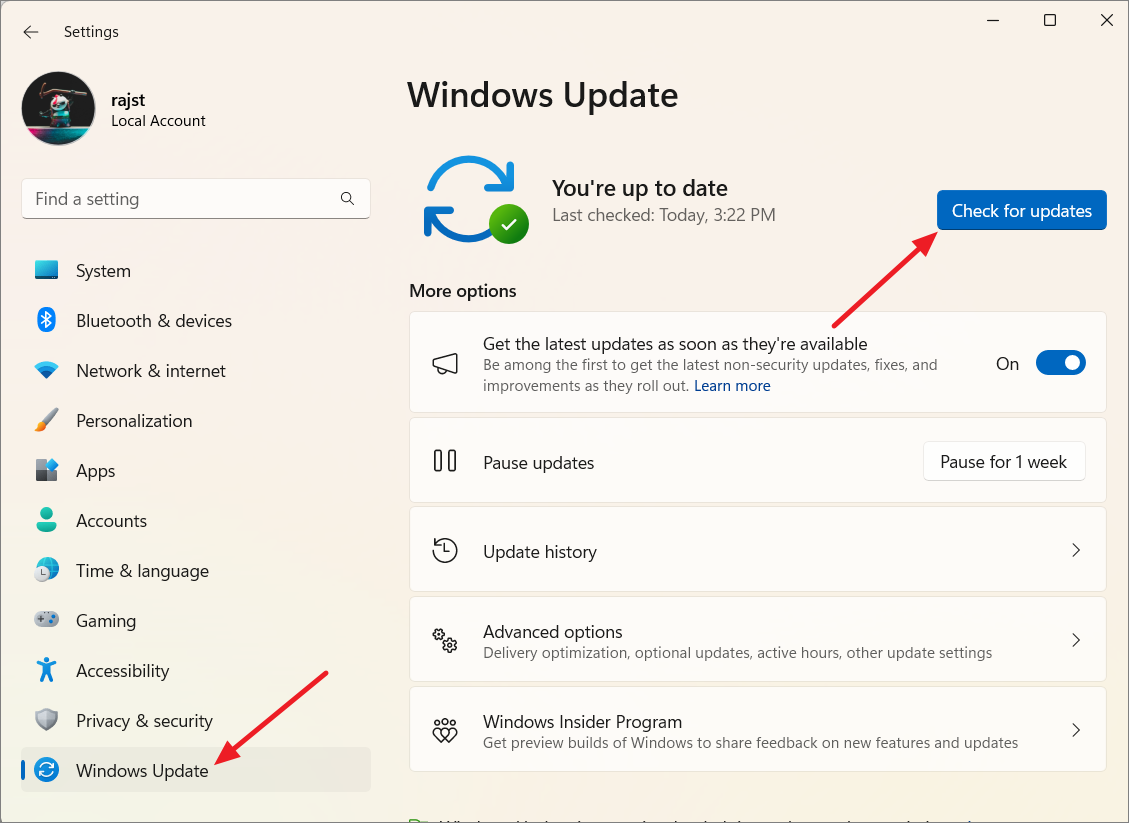Open Personalization via its brush icon
Image resolution: width=1129 pixels, height=823 pixels.
pyautogui.click(x=46, y=420)
